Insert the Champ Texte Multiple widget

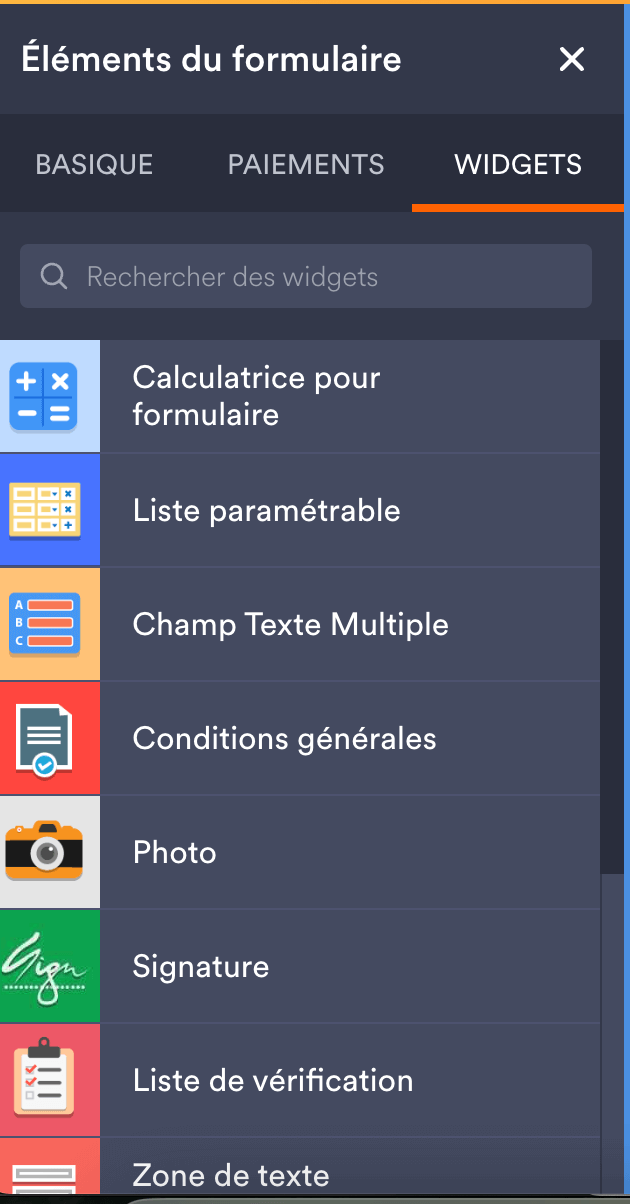point(290,625)
